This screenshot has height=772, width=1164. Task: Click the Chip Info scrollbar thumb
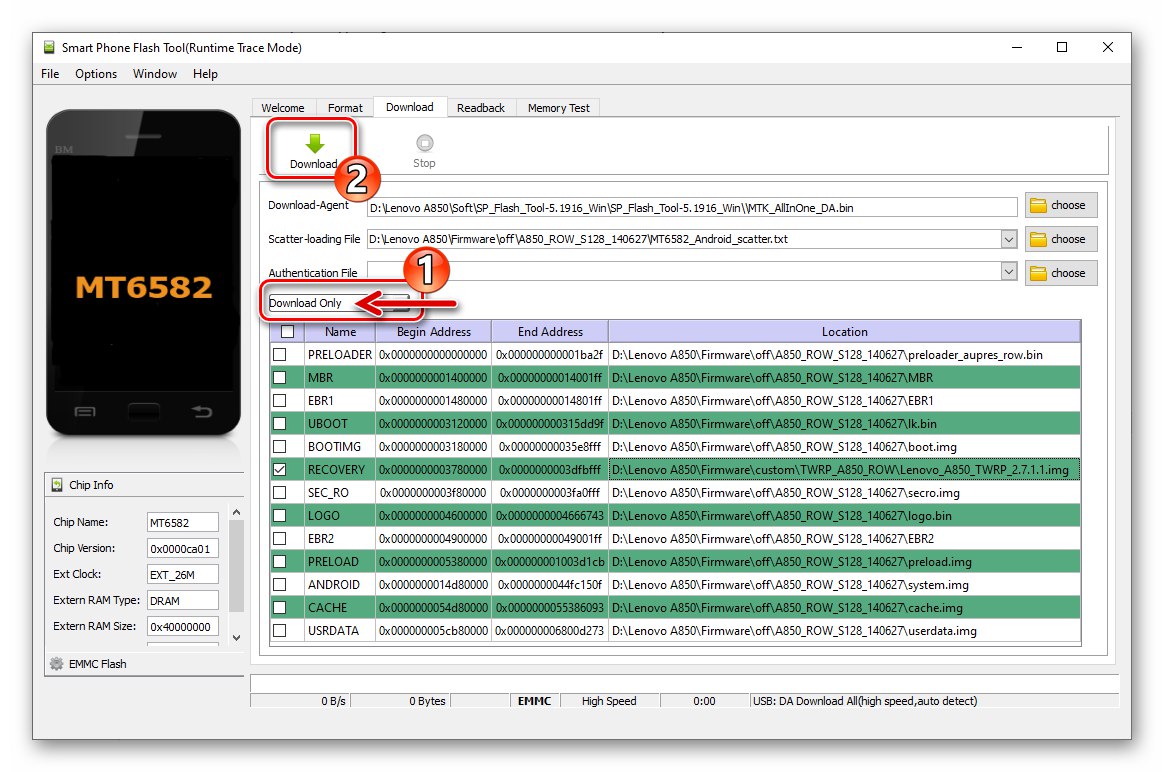point(236,566)
